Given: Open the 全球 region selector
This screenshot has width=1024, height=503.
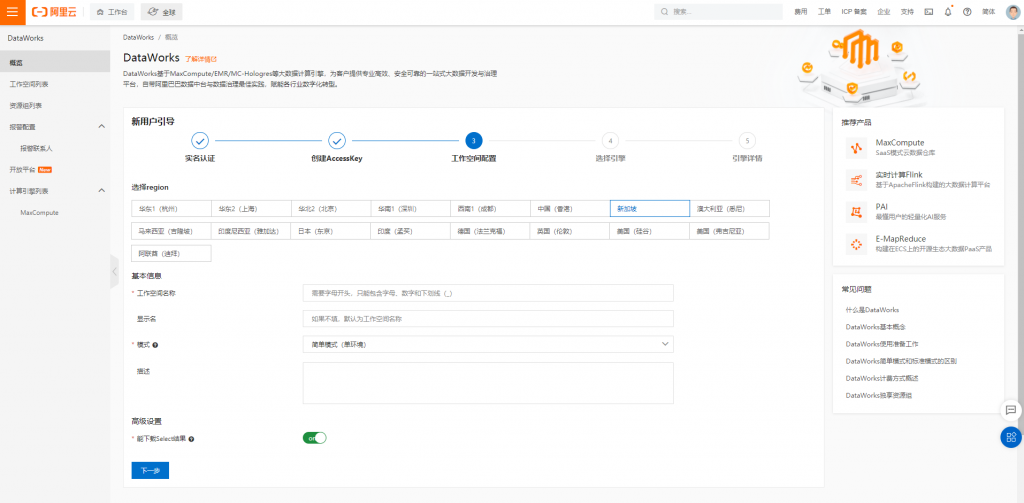Looking at the screenshot, I should (161, 12).
